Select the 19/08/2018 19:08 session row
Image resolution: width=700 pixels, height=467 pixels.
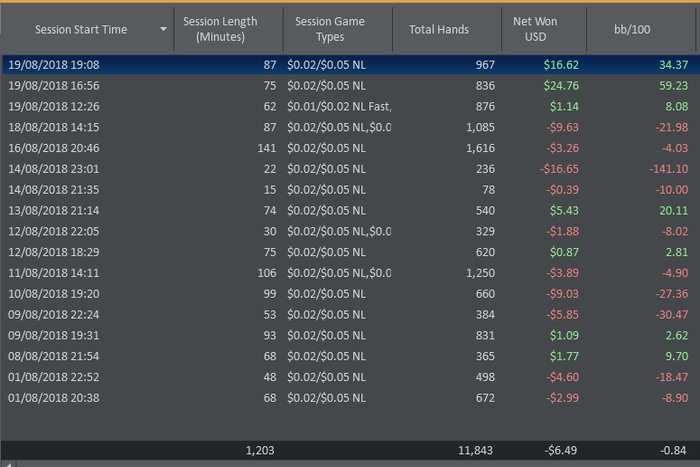tap(350, 65)
